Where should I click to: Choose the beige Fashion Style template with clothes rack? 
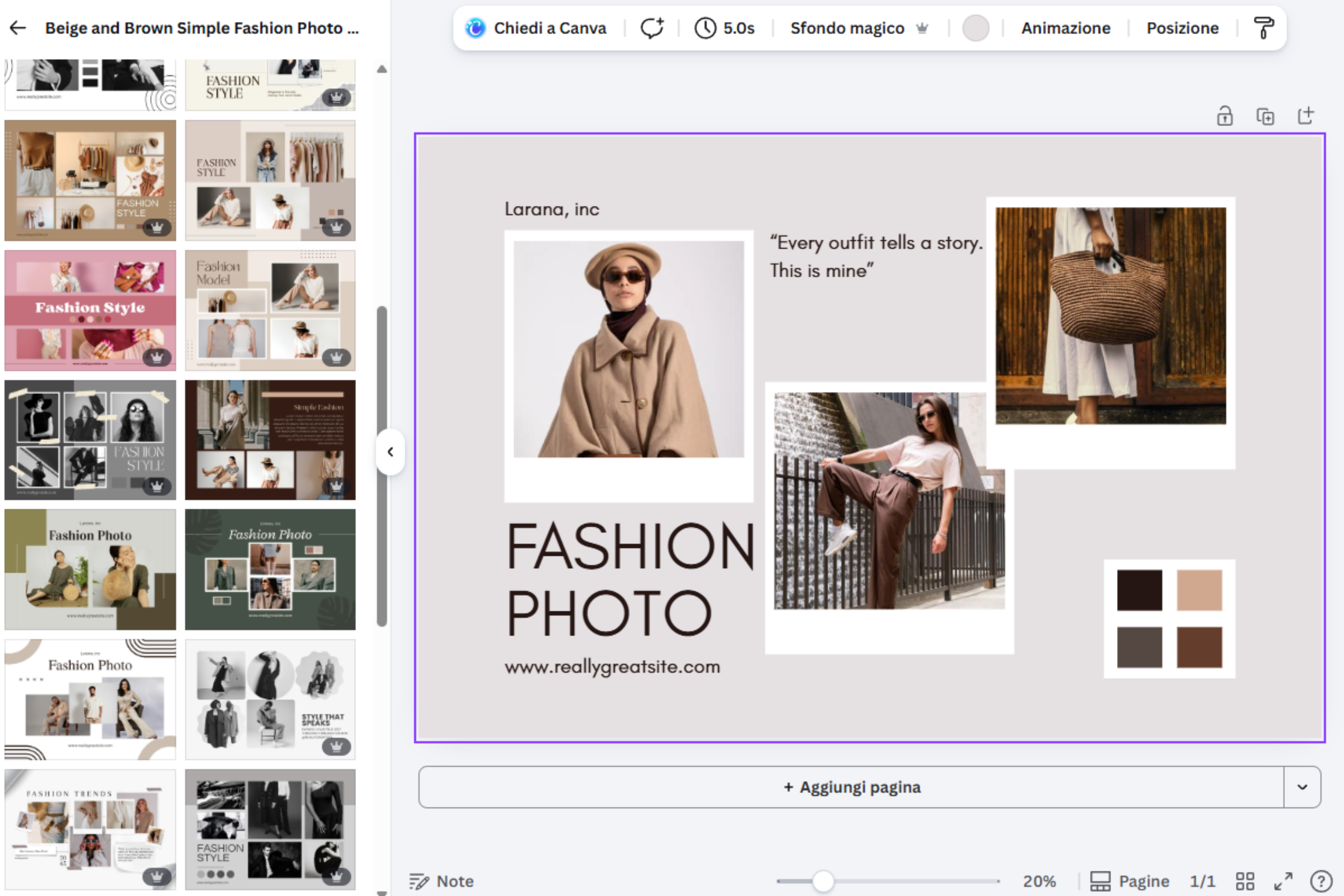(x=270, y=181)
